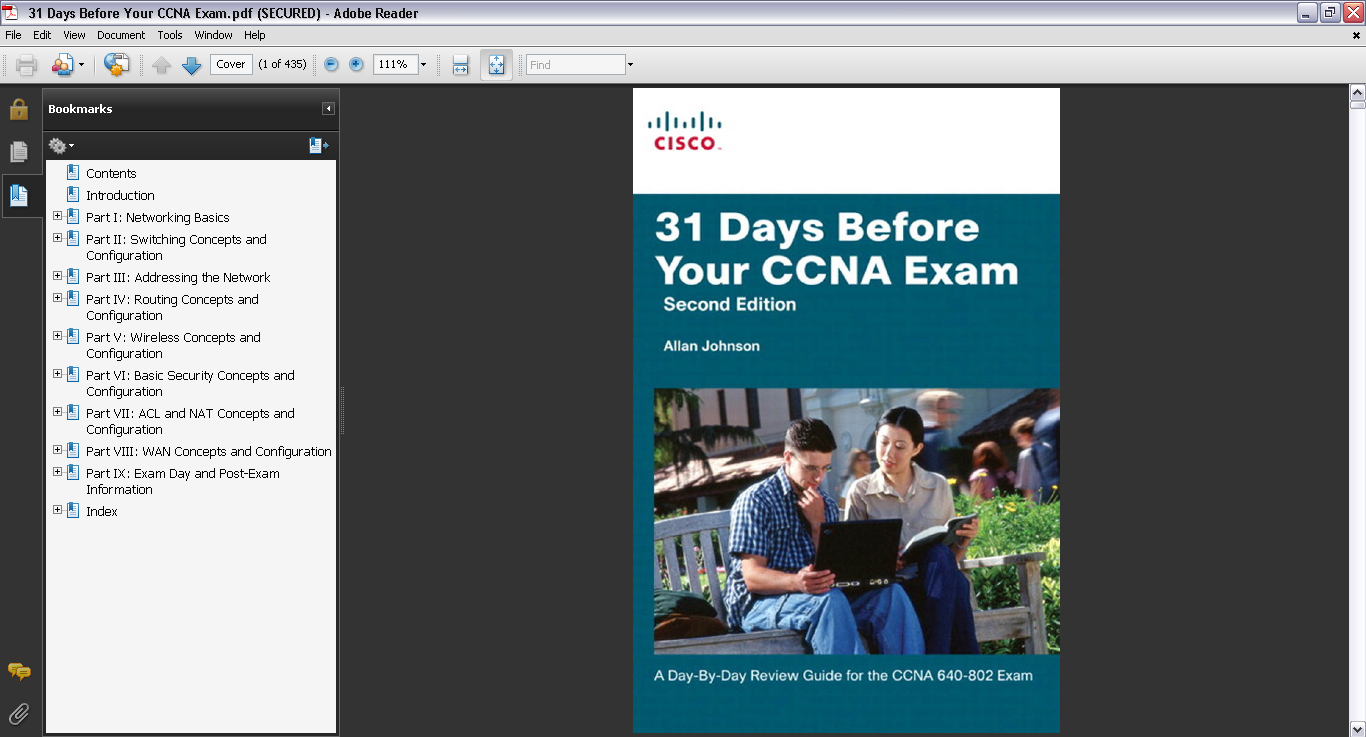Open the Pages thumbnail panel icon
Screen dimensions: 1366x737
tap(19, 152)
